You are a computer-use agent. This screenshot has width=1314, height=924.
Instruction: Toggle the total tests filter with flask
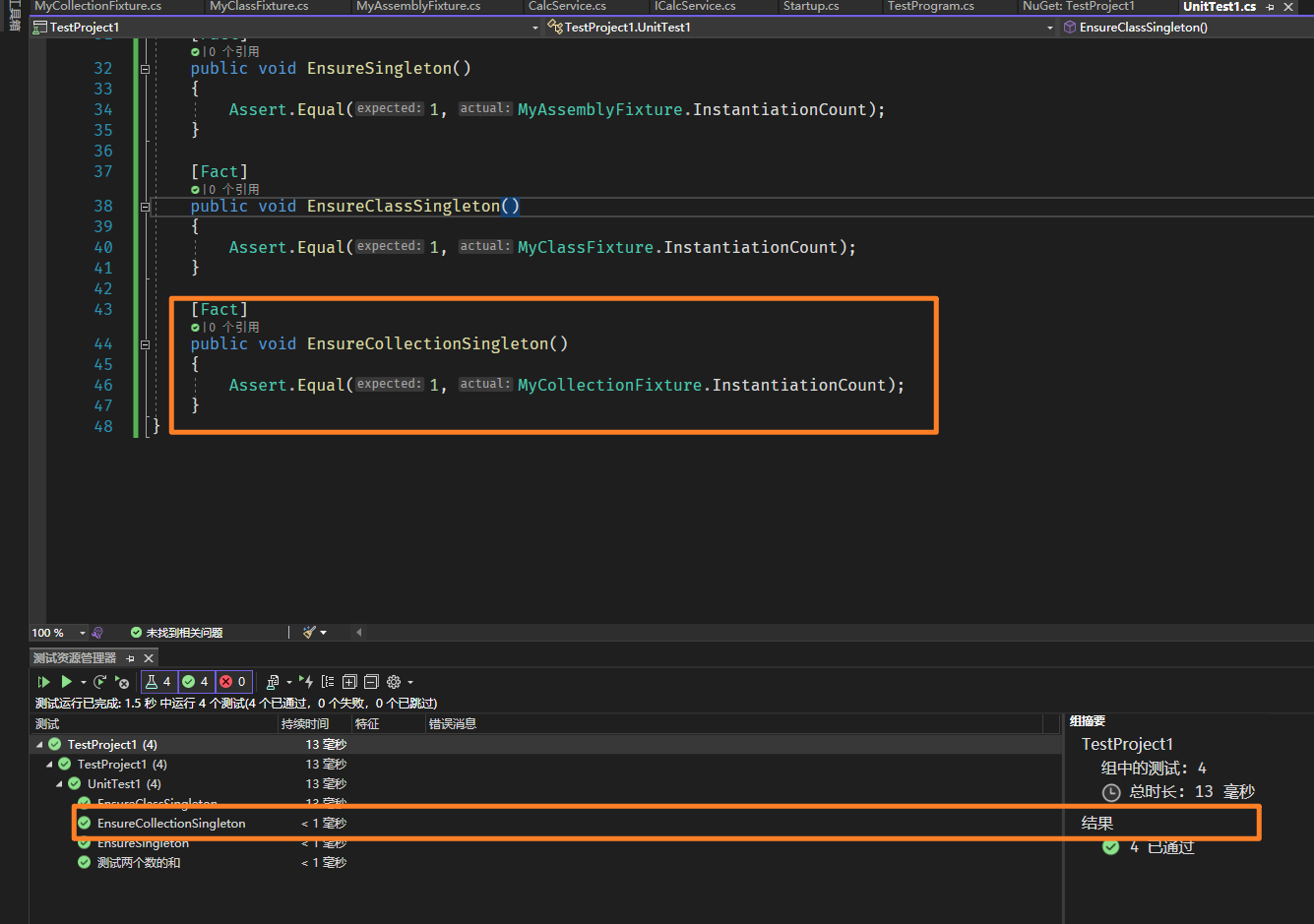point(158,682)
